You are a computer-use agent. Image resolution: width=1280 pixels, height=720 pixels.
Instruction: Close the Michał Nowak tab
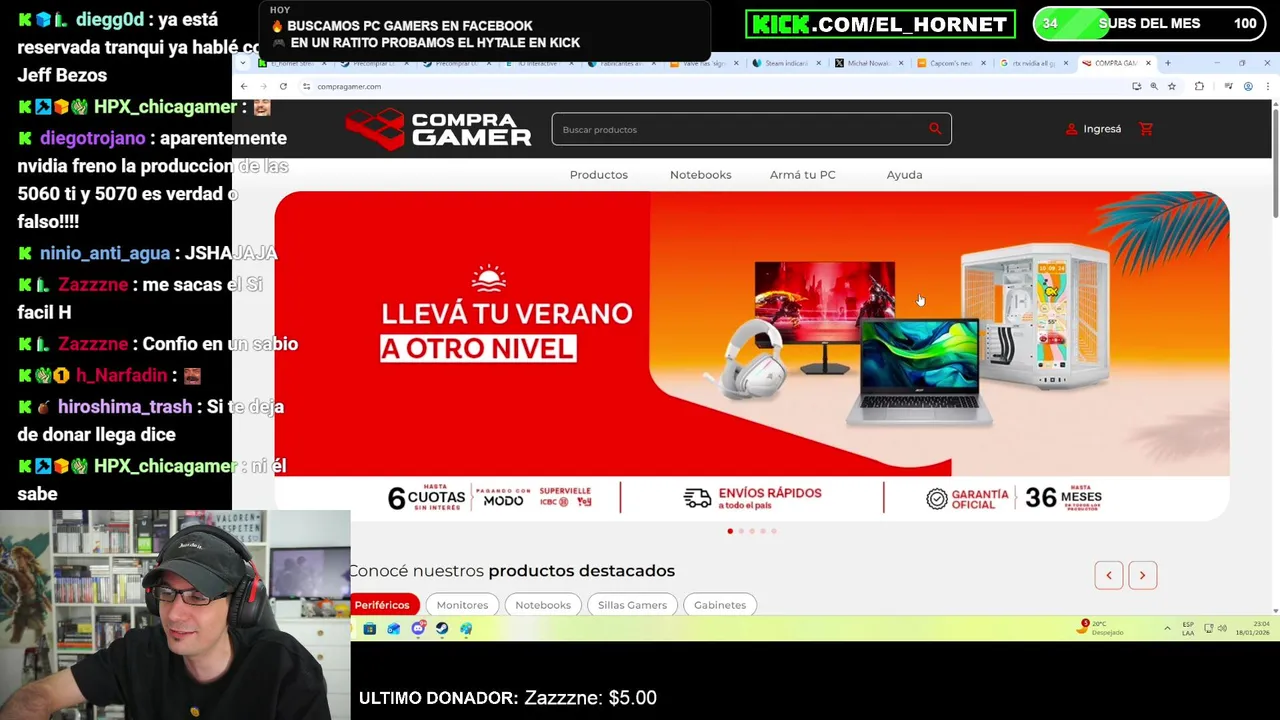[900, 63]
